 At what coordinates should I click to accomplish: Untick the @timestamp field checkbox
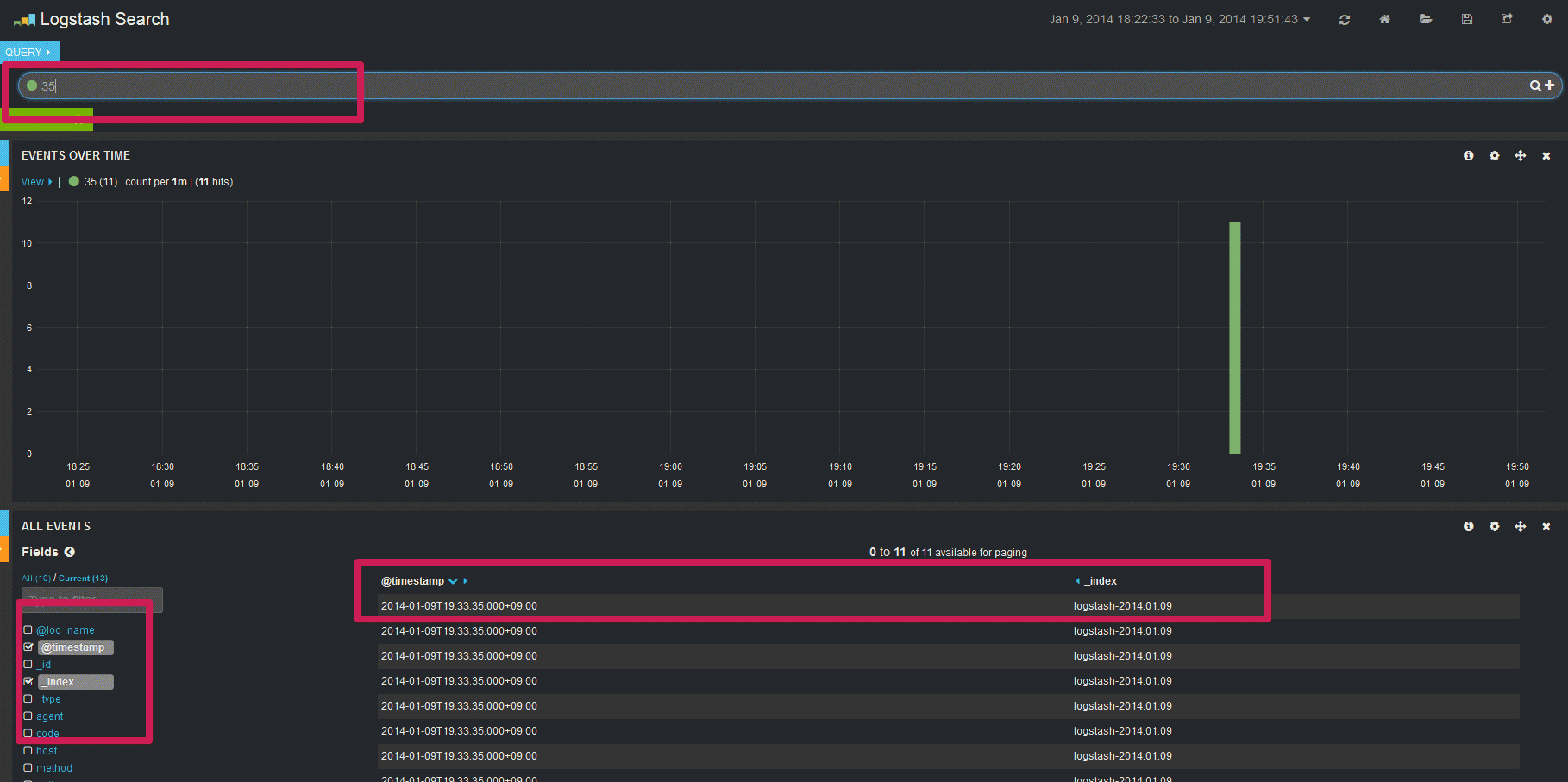pos(28,647)
